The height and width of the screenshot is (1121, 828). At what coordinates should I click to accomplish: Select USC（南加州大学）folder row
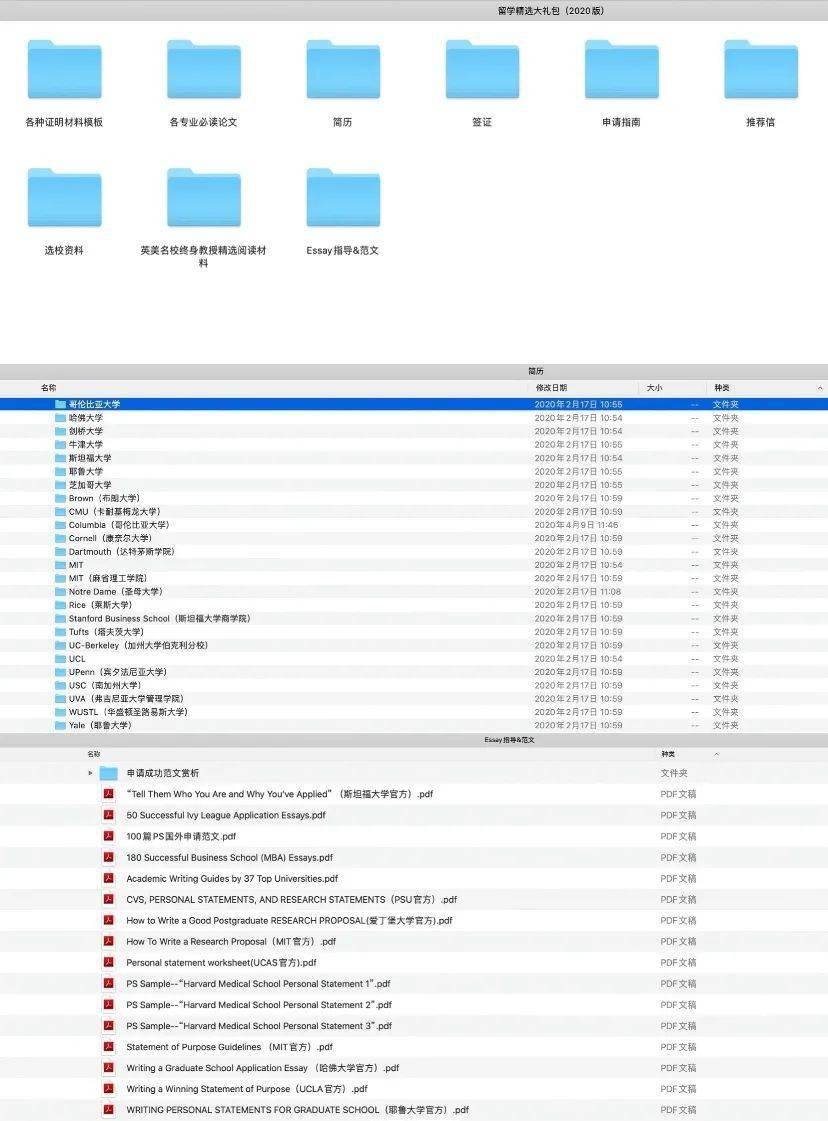(414, 685)
